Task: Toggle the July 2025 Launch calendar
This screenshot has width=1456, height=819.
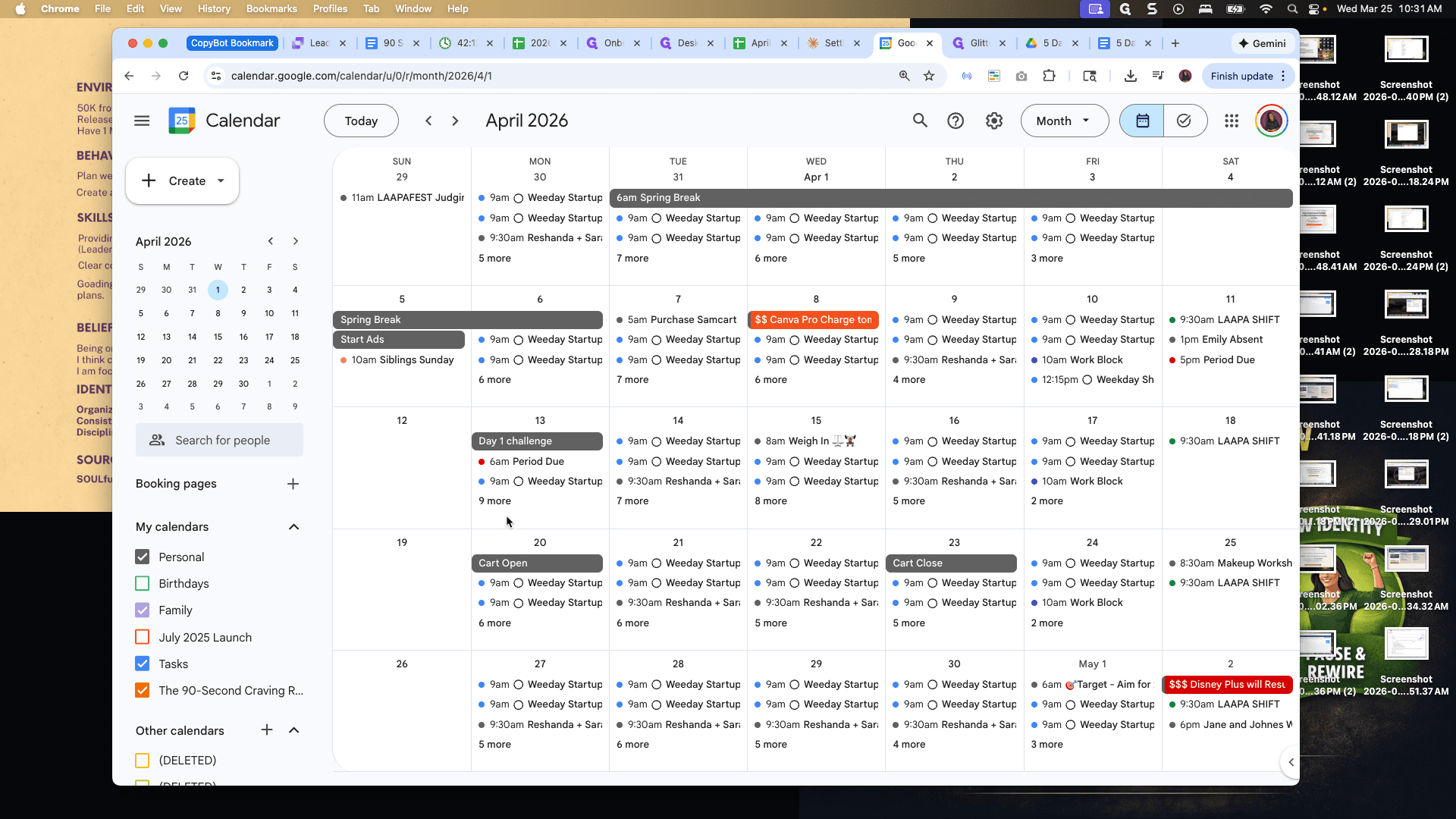Action: [142, 637]
